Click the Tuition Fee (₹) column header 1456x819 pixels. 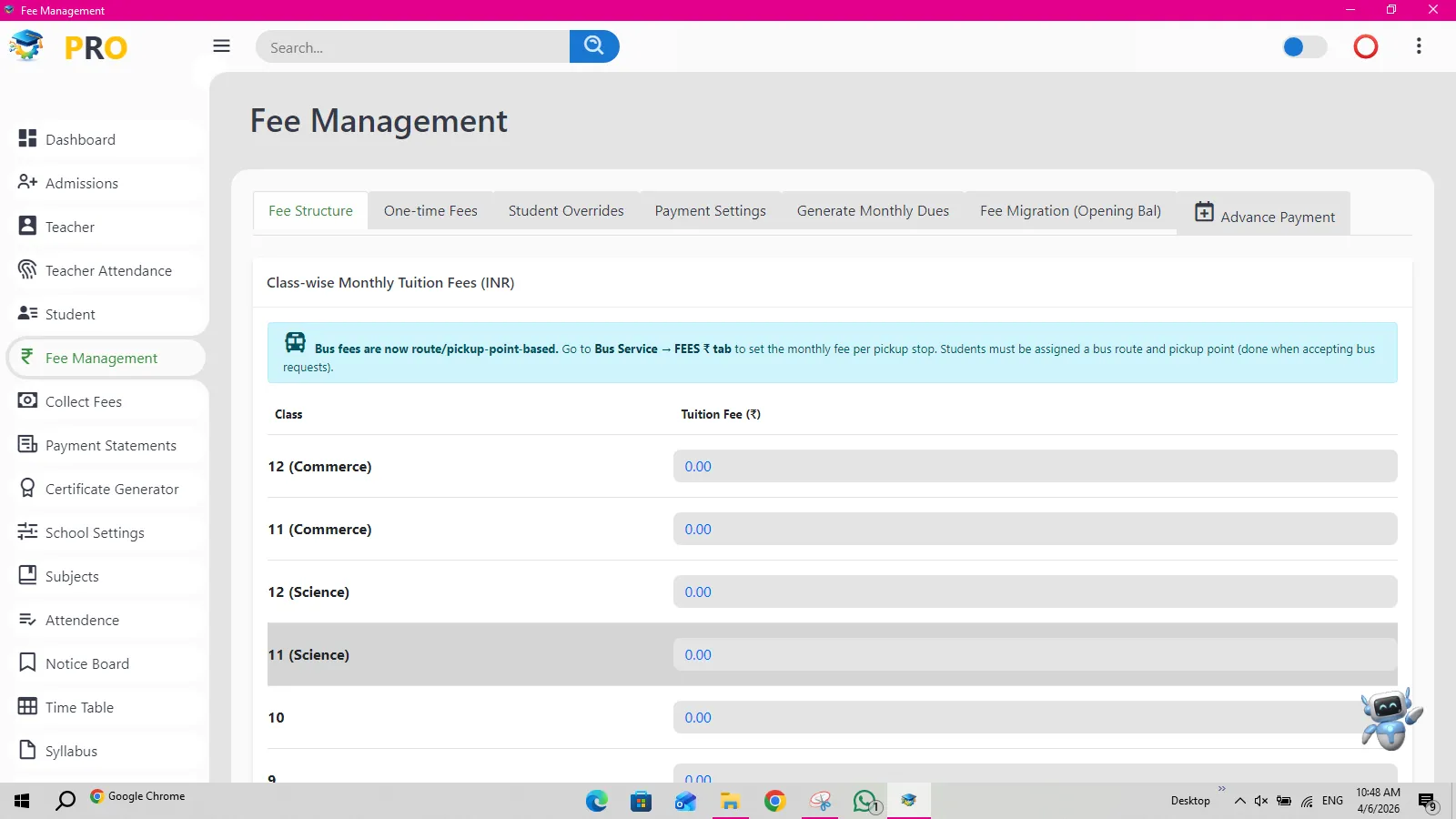point(721,414)
